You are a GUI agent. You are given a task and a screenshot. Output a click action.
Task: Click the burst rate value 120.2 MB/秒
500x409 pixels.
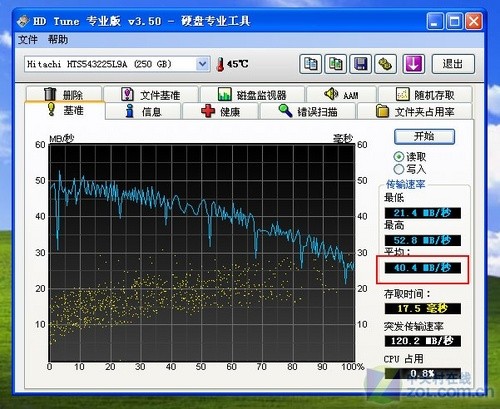point(423,341)
